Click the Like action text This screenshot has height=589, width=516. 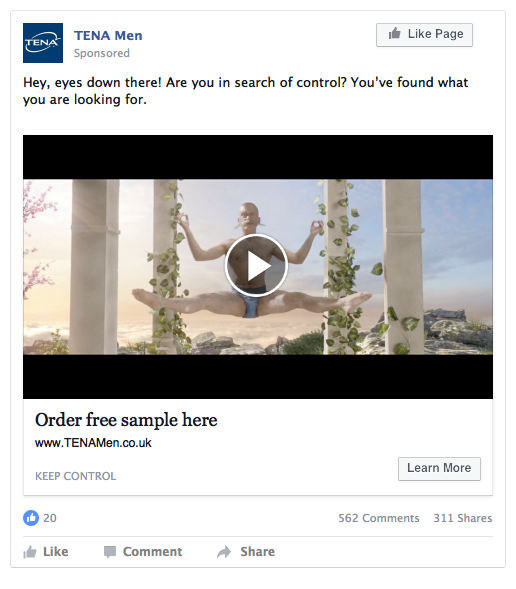pos(56,552)
